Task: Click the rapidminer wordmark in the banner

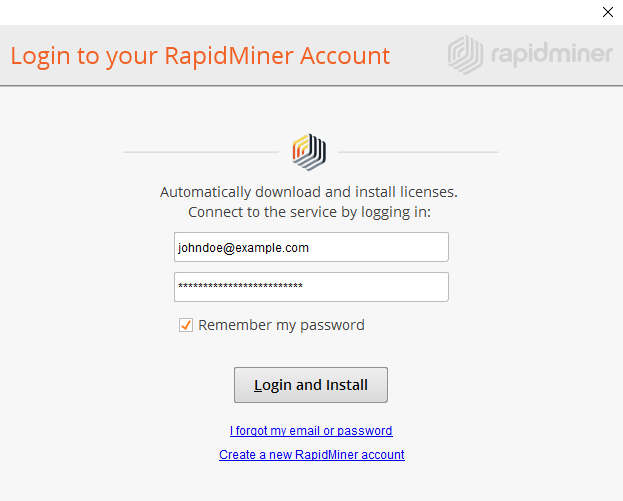Action: point(550,54)
